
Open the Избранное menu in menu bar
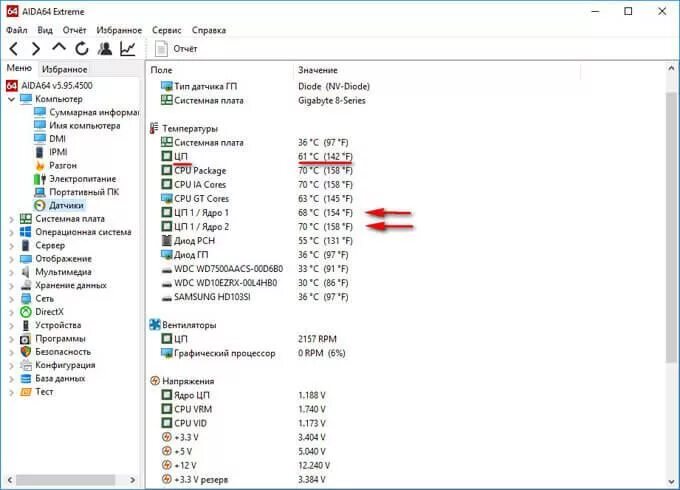(x=119, y=30)
